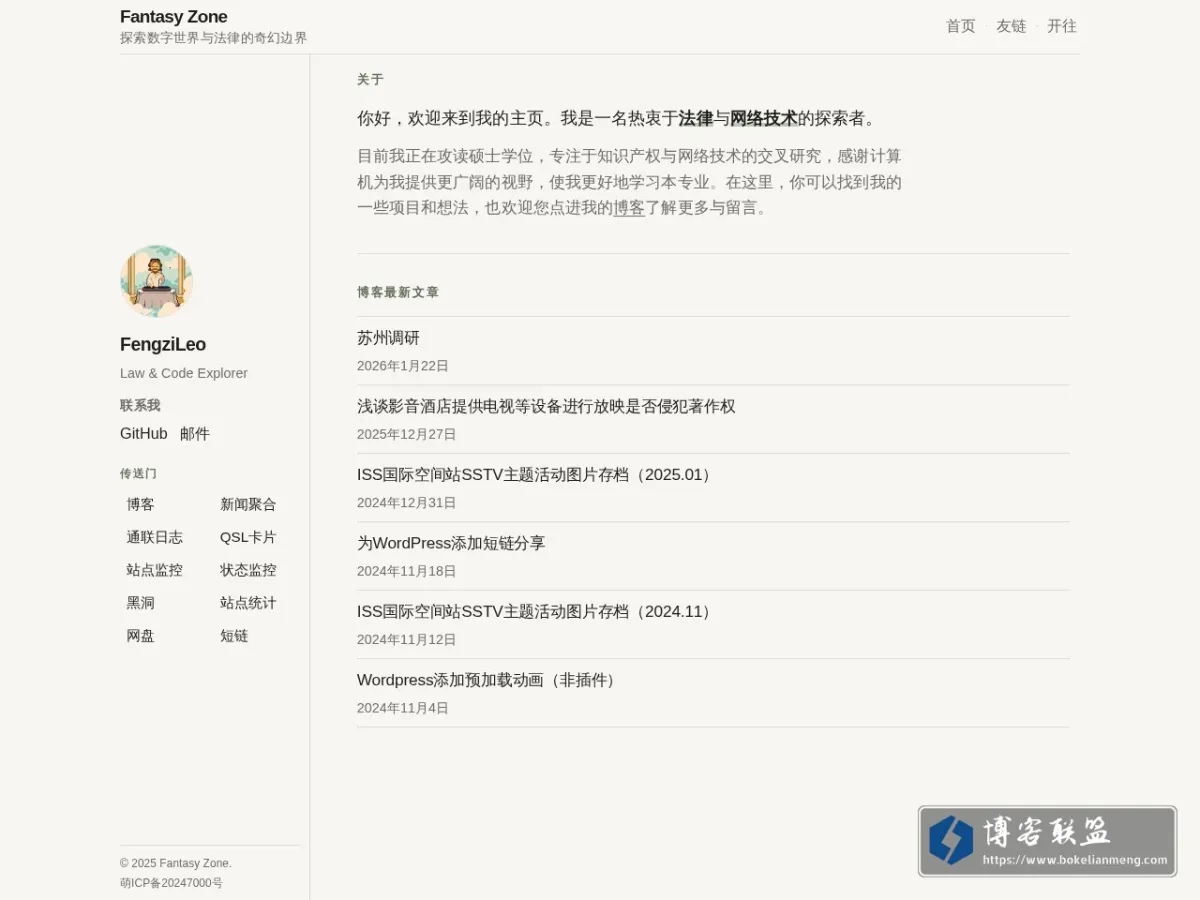Open the Fantasy Zone site title

173,16
